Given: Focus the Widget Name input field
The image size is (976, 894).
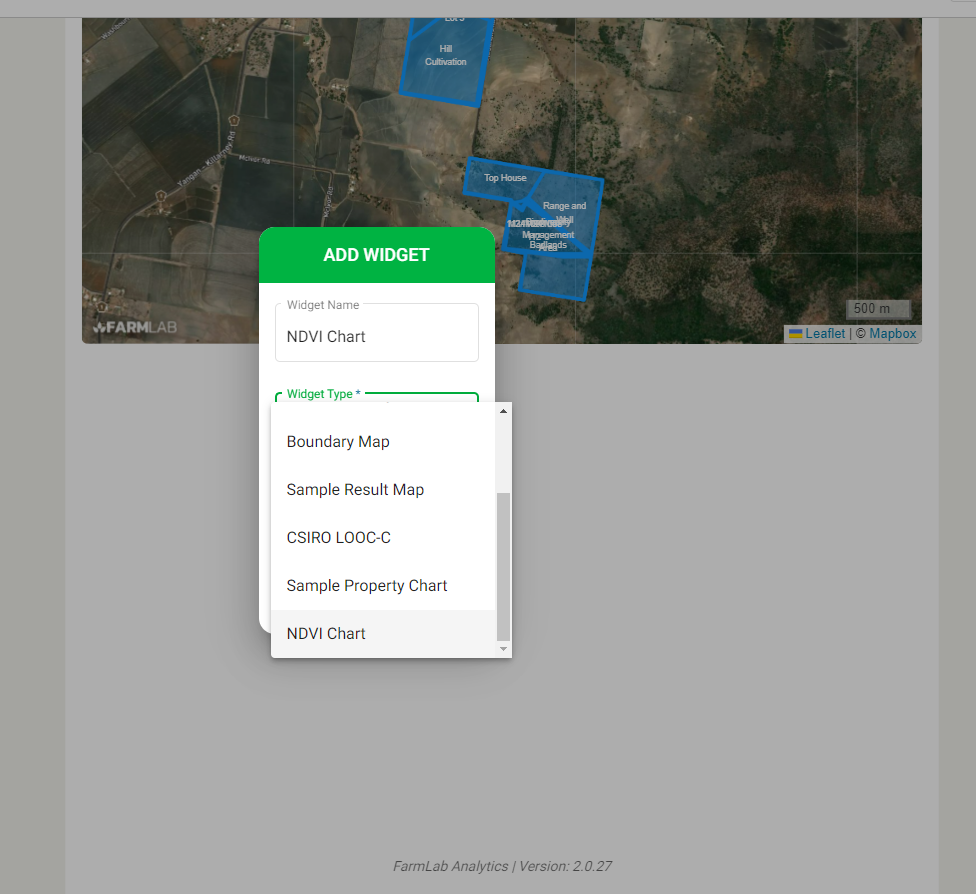Looking at the screenshot, I should [376, 337].
